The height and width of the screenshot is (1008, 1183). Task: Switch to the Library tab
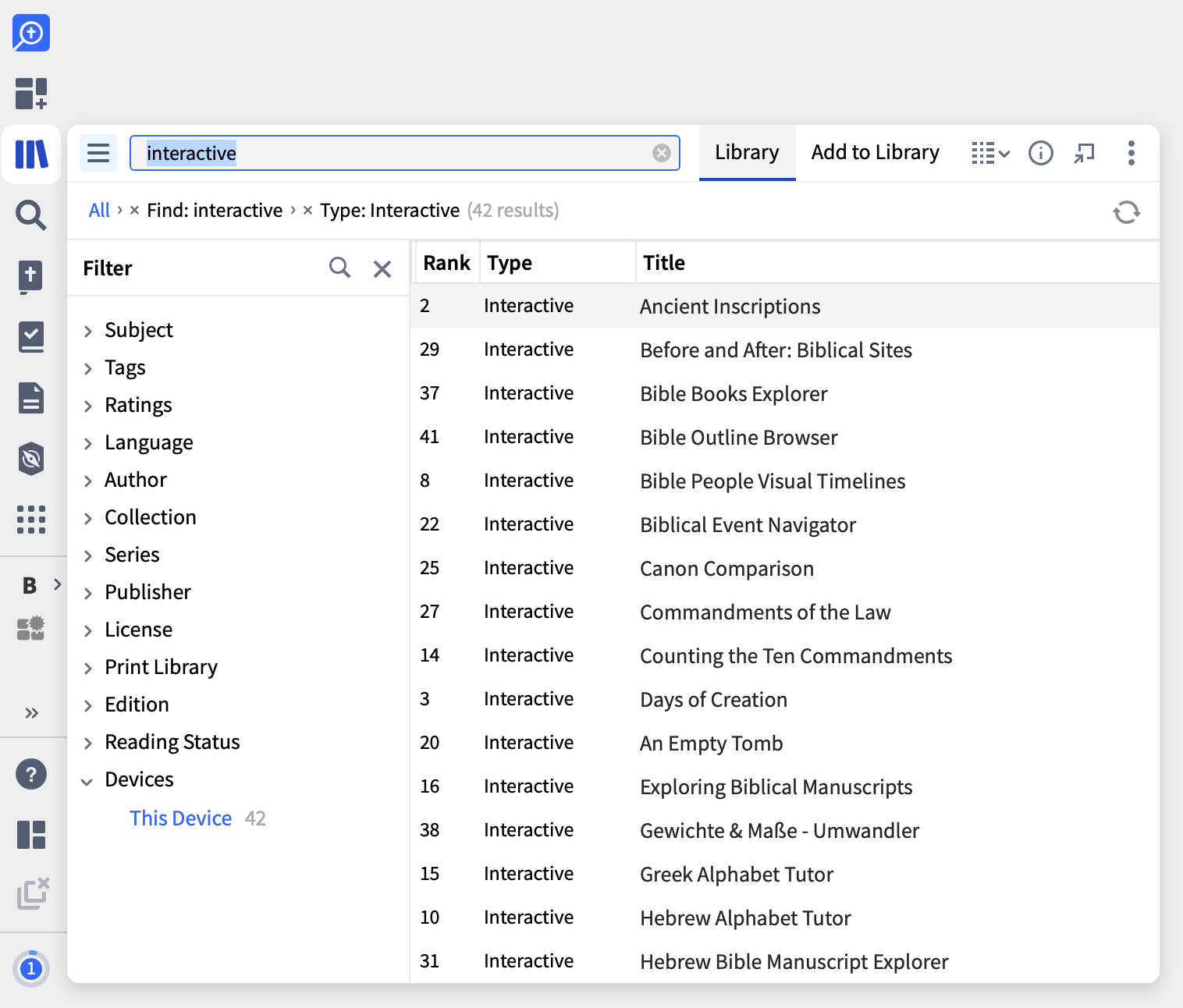click(x=747, y=152)
